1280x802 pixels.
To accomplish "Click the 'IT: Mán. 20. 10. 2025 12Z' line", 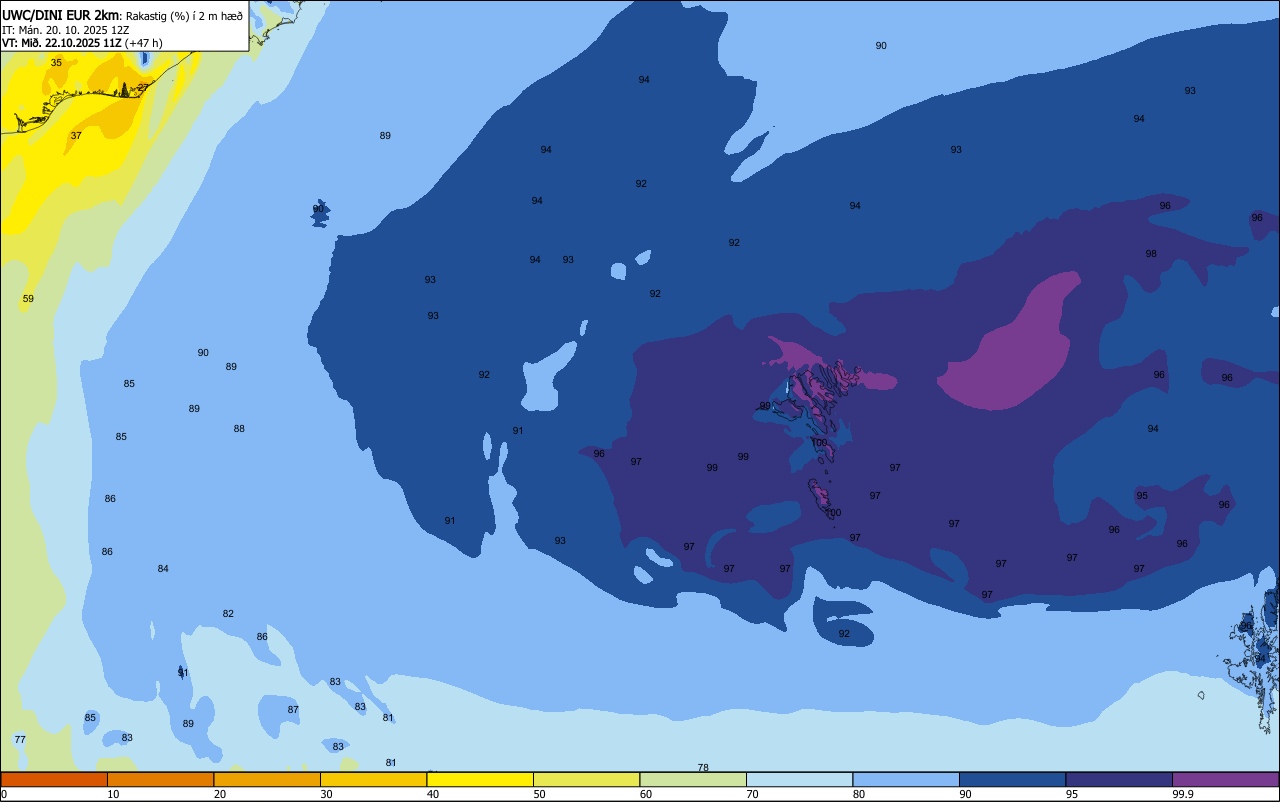I will tap(65, 30).
